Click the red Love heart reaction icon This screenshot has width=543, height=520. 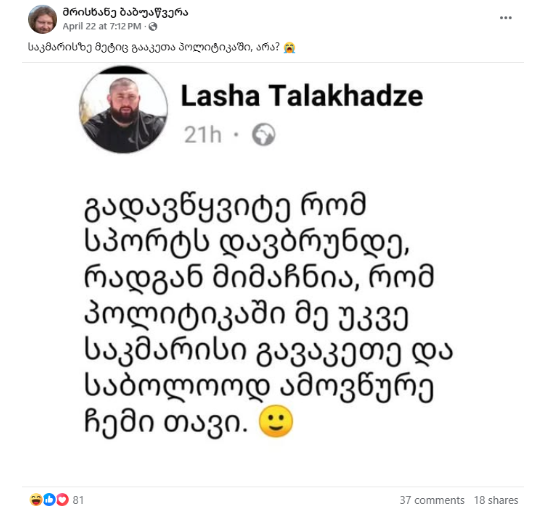pyautogui.click(x=62, y=500)
